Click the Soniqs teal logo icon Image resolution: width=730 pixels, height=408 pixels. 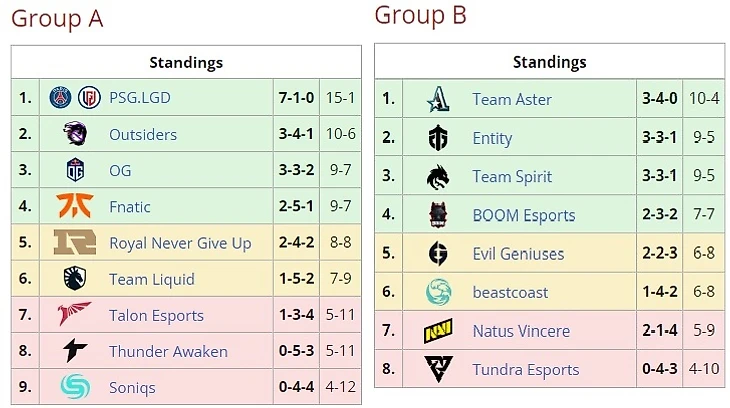pos(75,386)
